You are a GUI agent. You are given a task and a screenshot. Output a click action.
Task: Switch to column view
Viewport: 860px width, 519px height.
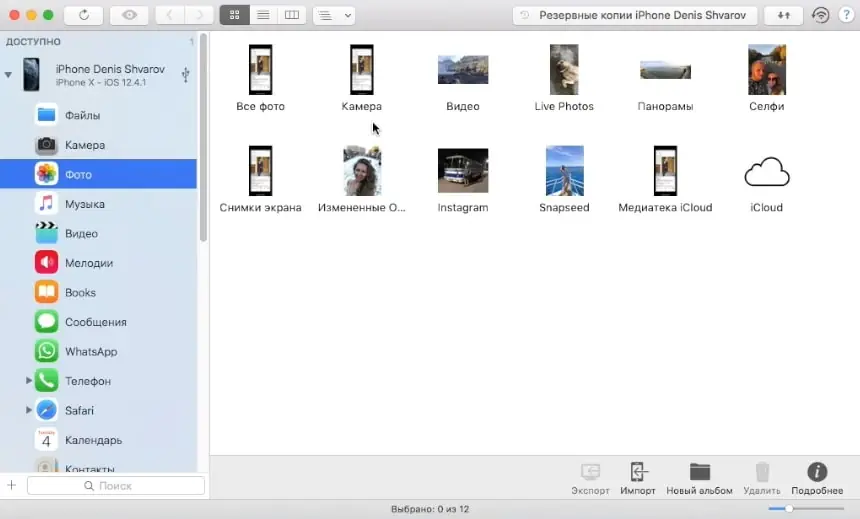tap(292, 15)
